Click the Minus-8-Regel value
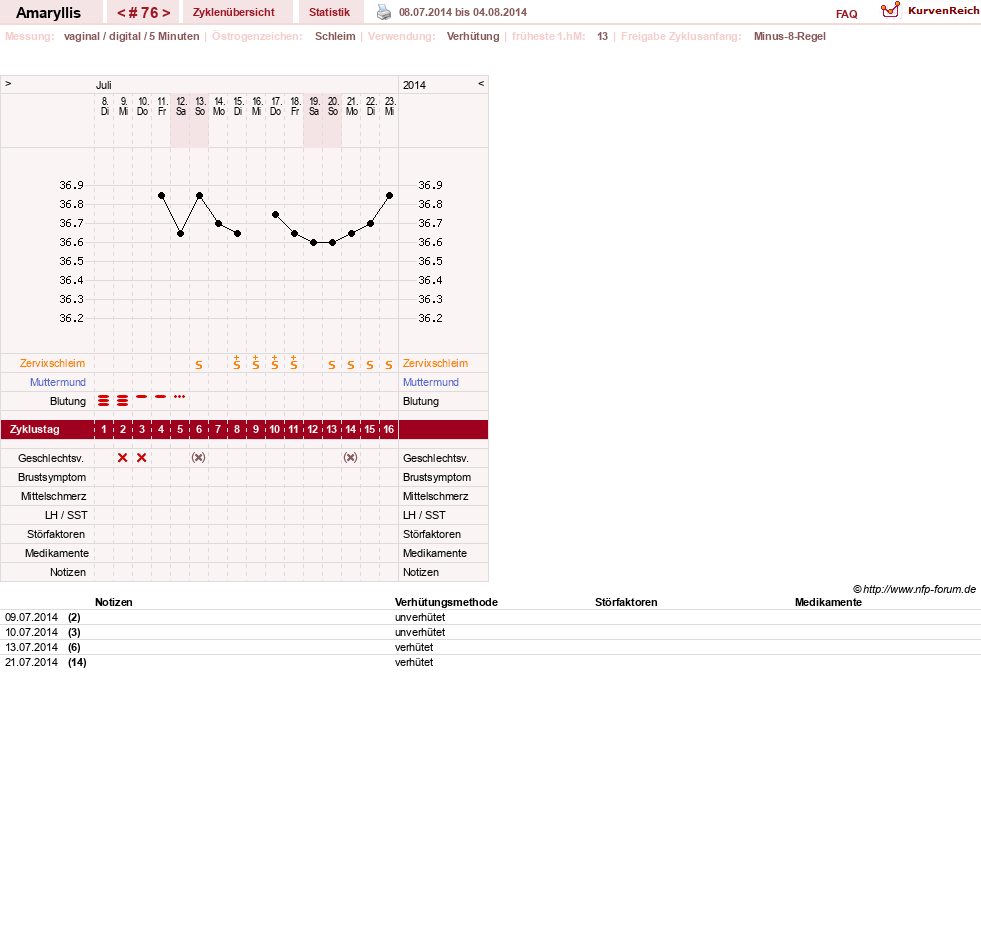The width and height of the screenshot is (981, 941). (x=790, y=36)
